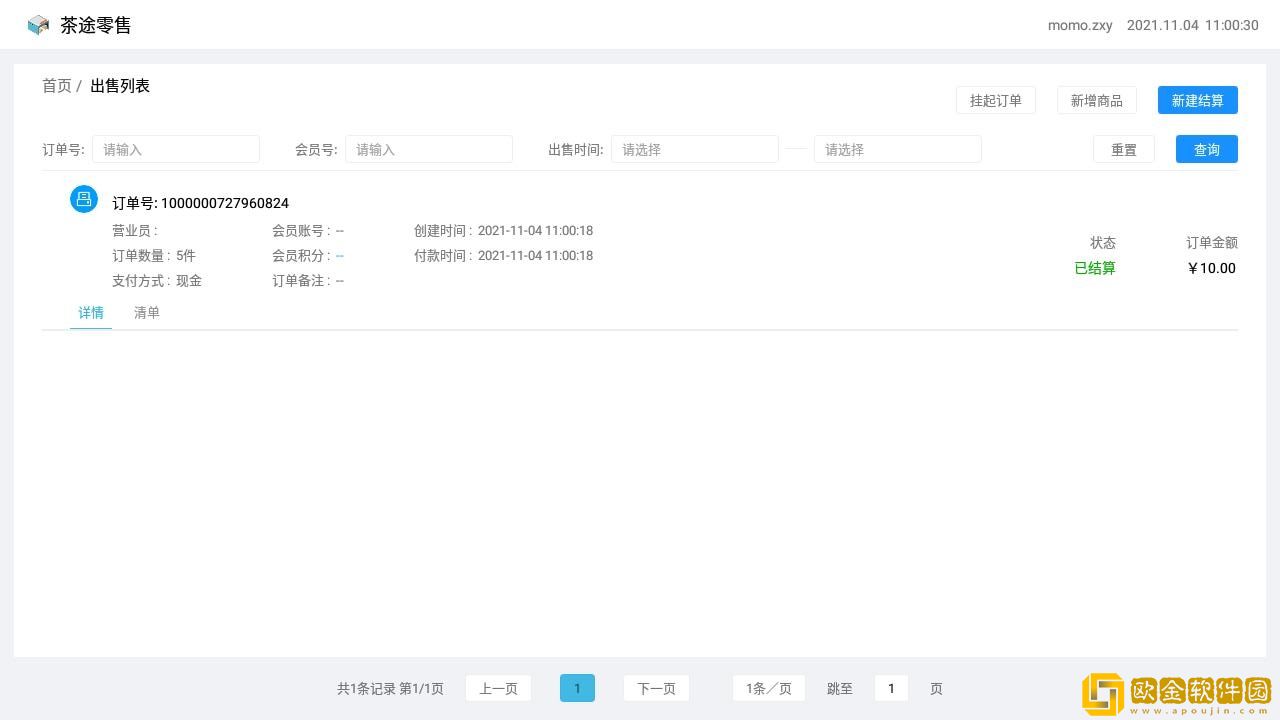This screenshot has width=1280, height=720.
Task: Switch to the 详情 tab
Action: 91,313
